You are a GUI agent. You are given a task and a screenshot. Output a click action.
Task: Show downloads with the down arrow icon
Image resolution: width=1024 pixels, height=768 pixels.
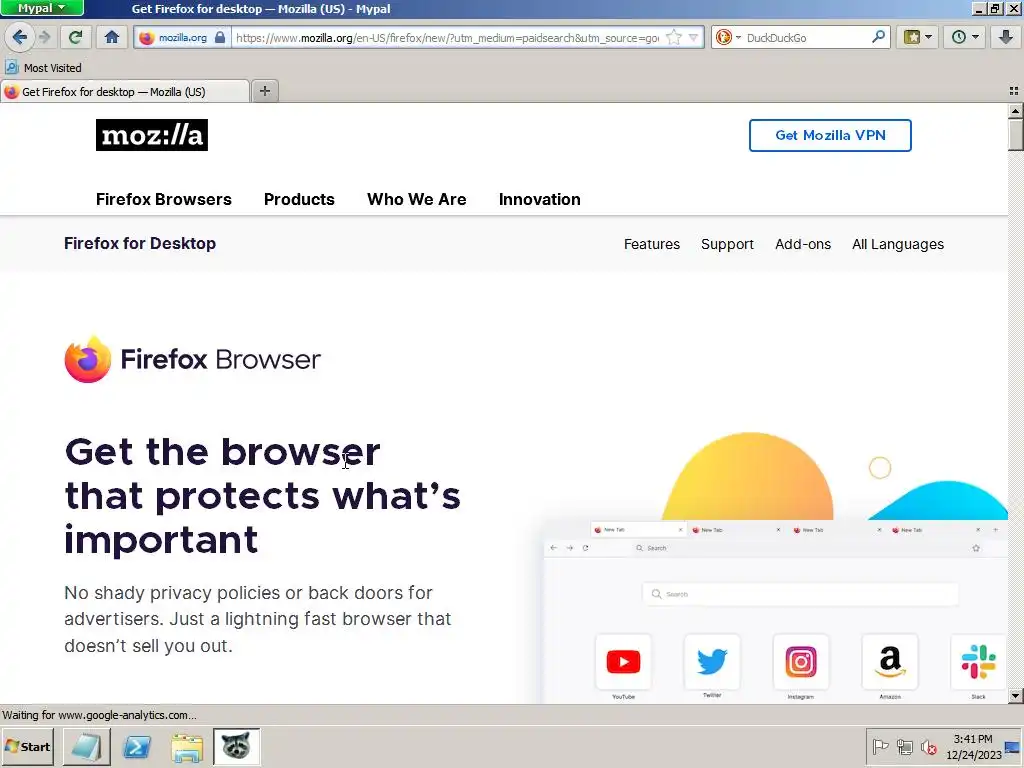(1006, 37)
